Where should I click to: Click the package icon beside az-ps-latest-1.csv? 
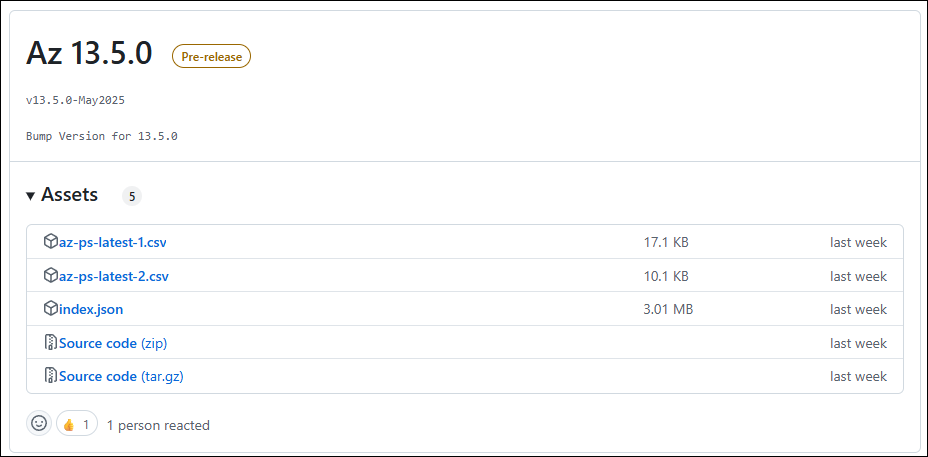coord(51,242)
